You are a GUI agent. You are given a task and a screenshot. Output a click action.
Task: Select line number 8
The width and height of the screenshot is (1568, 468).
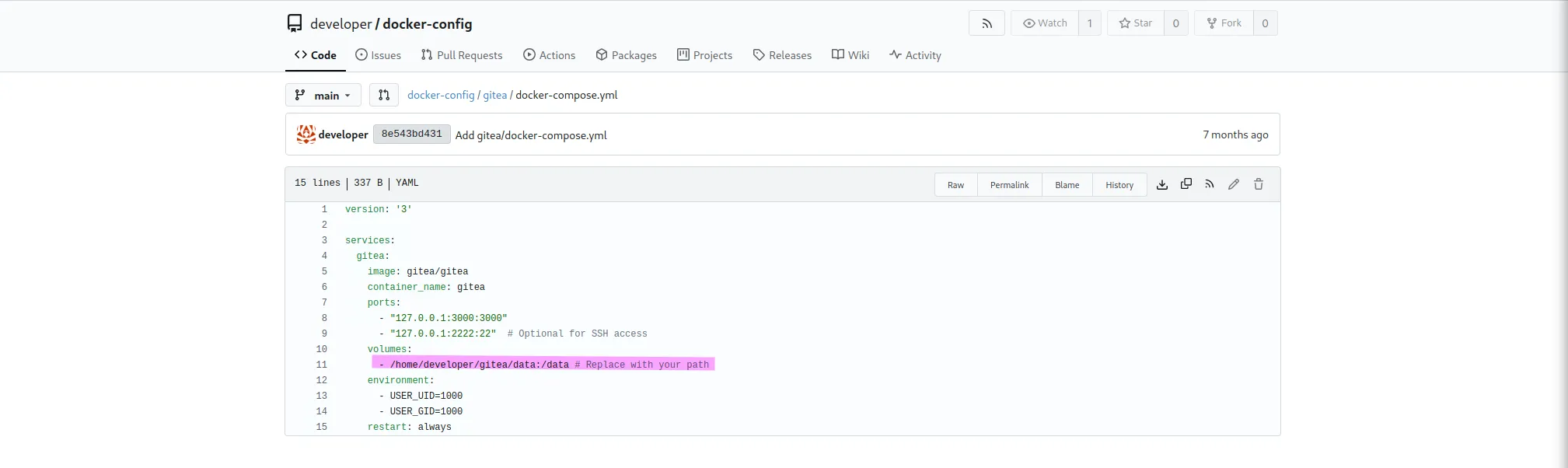point(324,318)
